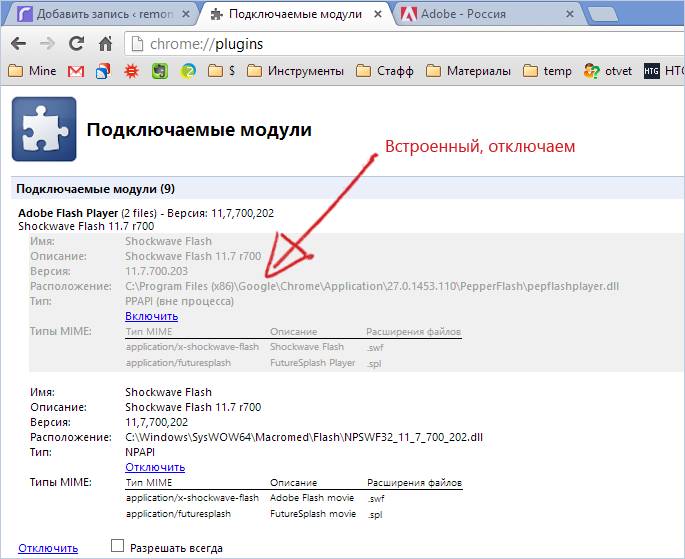685x559 pixels.
Task: Expand the 'Материалы' bookmarks folder
Action: coord(468,71)
